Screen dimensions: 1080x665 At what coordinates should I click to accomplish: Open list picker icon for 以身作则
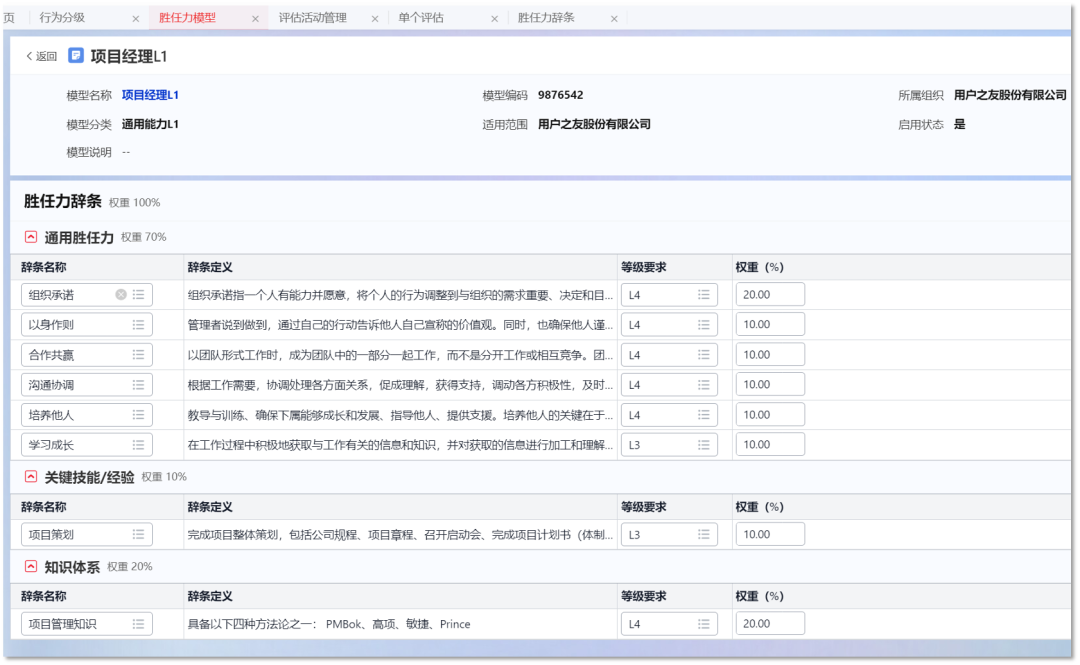click(139, 325)
